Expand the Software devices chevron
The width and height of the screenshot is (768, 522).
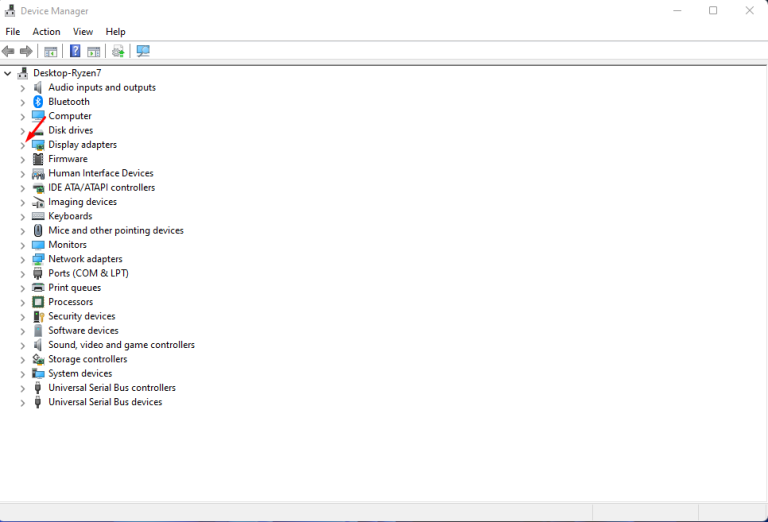click(23, 331)
